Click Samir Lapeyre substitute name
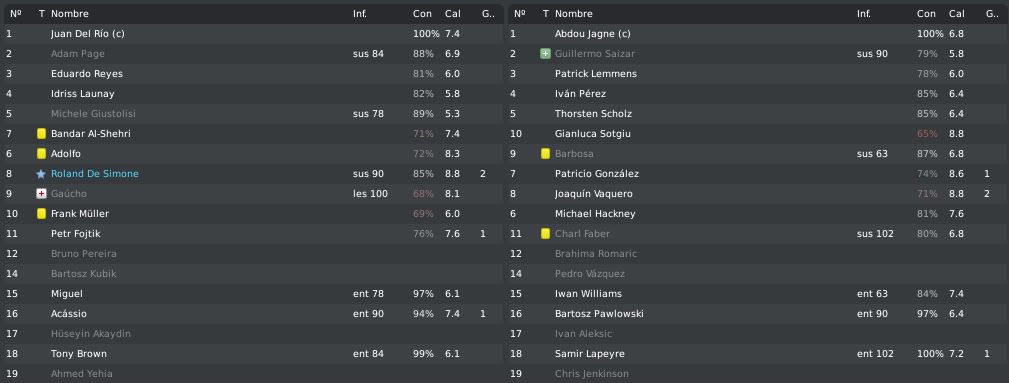The image size is (1009, 383). click(x=589, y=354)
